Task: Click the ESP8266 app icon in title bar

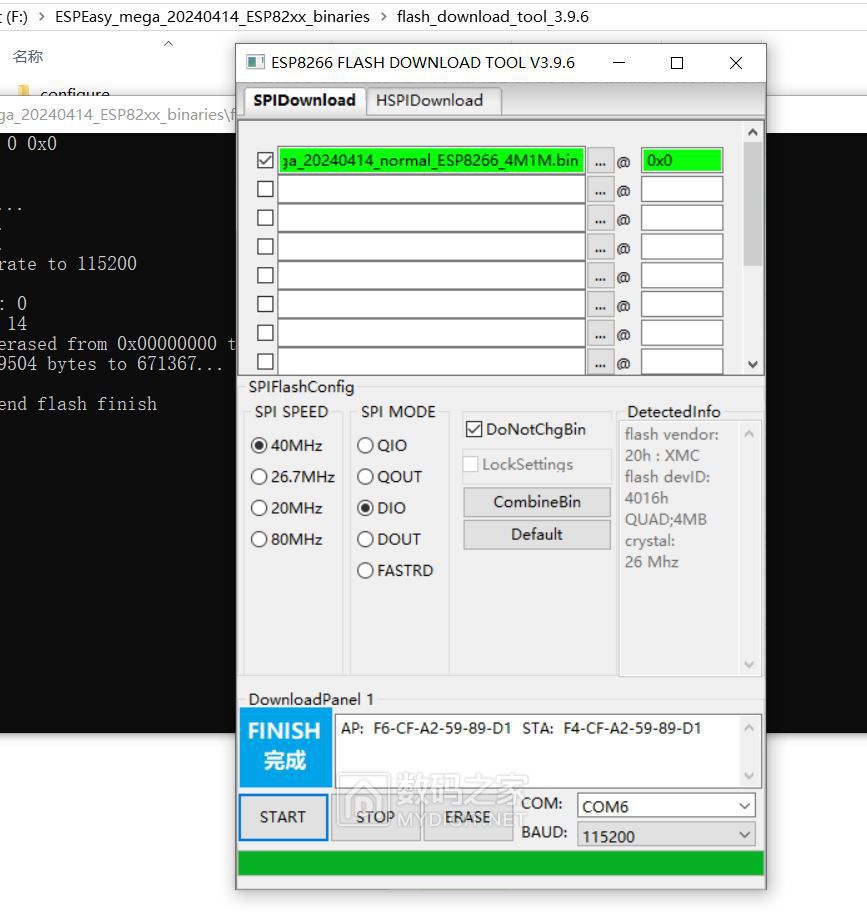Action: (x=255, y=62)
